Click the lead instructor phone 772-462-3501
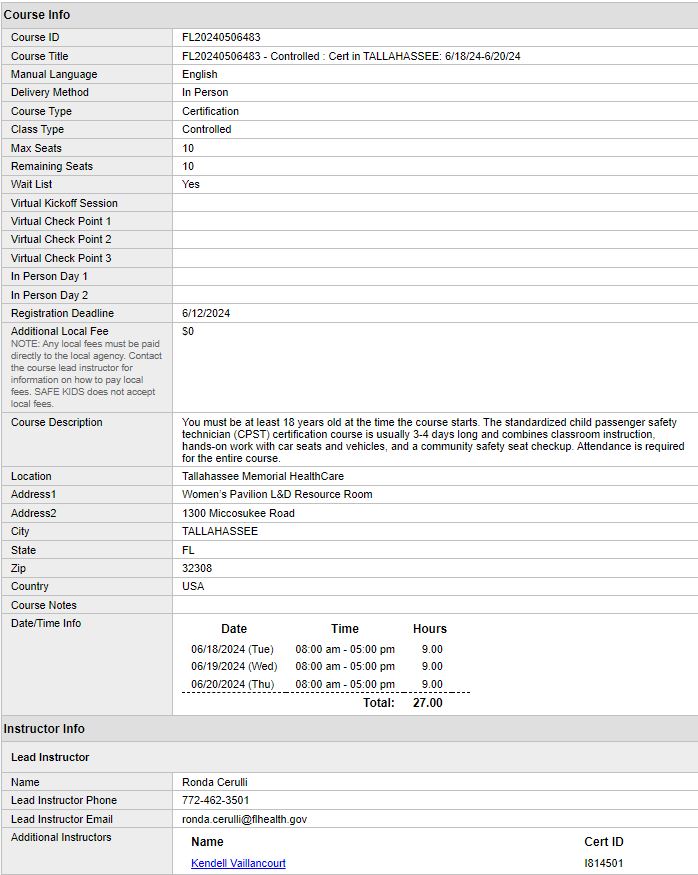The width and height of the screenshot is (698, 875). pos(215,800)
